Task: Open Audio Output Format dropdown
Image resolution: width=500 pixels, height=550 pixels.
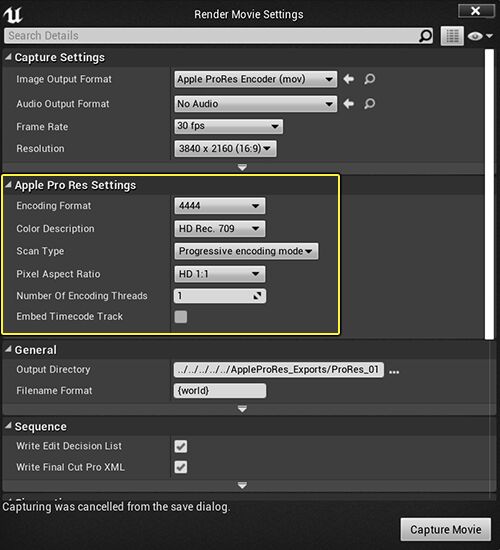Action: [255, 104]
